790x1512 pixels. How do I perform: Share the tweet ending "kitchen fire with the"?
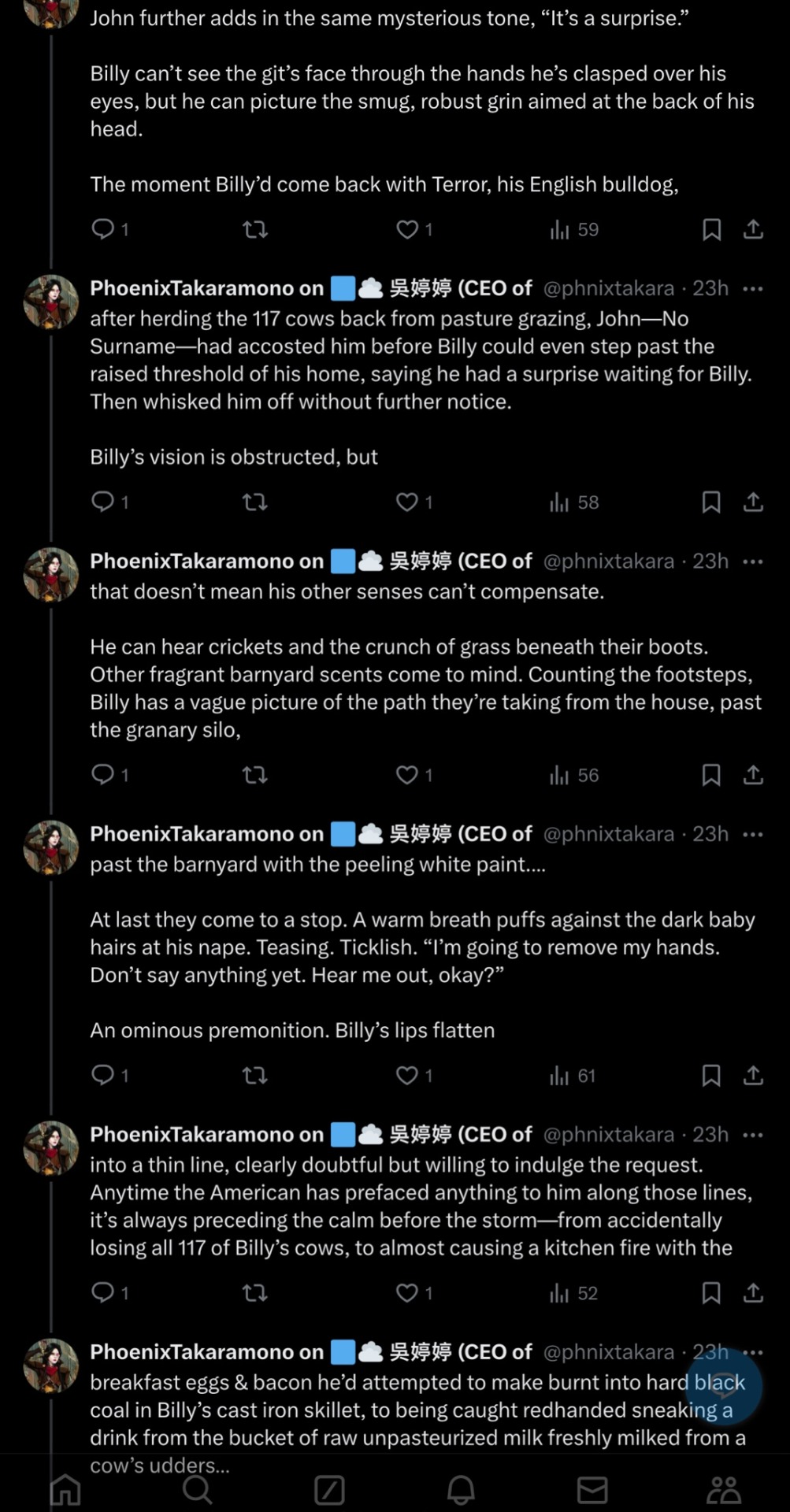pyautogui.click(x=753, y=1293)
